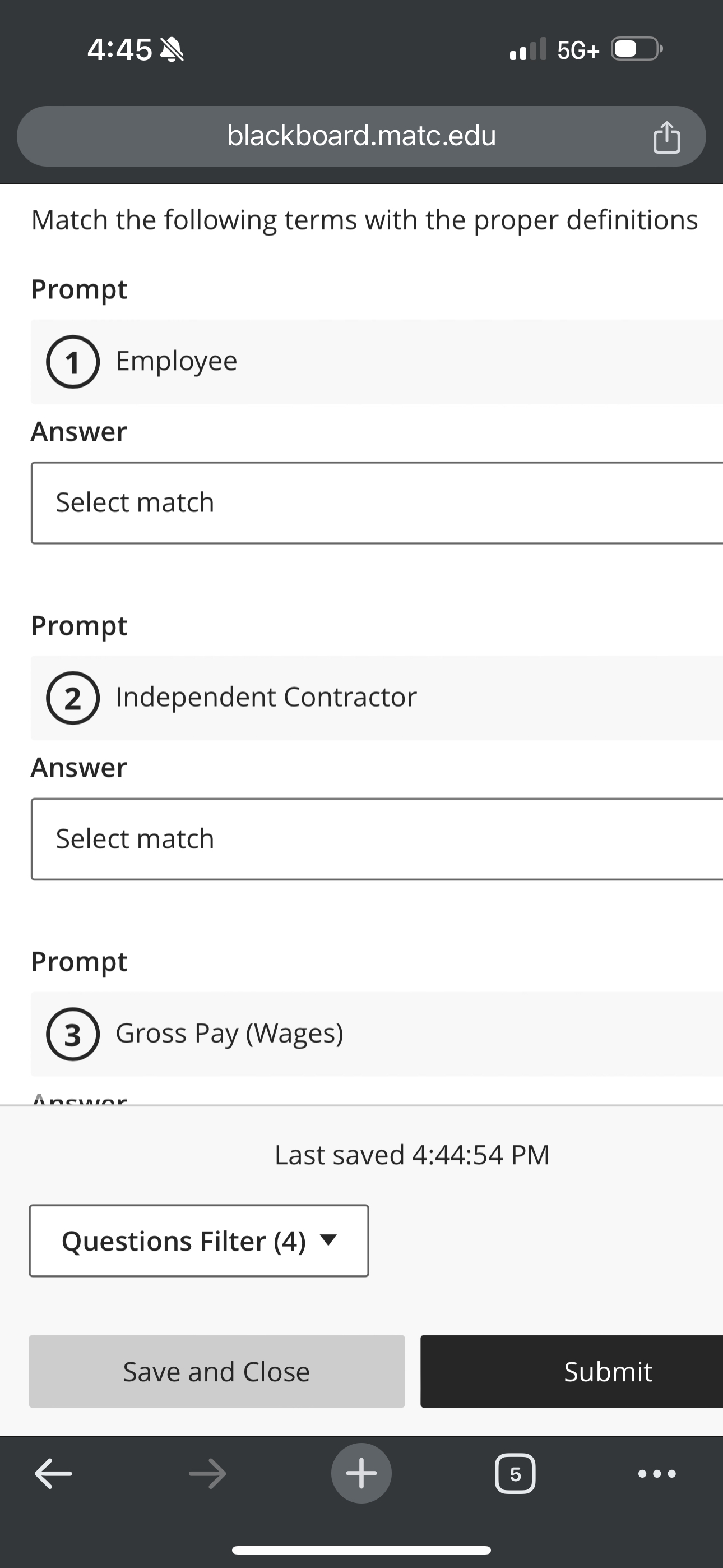This screenshot has width=723, height=1568.
Task: Tap the Save and Close button
Action: [216, 1371]
